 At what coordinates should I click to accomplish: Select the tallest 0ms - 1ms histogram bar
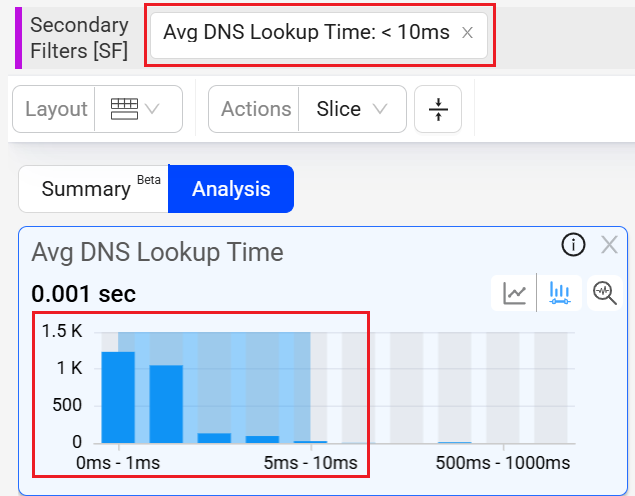point(118,397)
